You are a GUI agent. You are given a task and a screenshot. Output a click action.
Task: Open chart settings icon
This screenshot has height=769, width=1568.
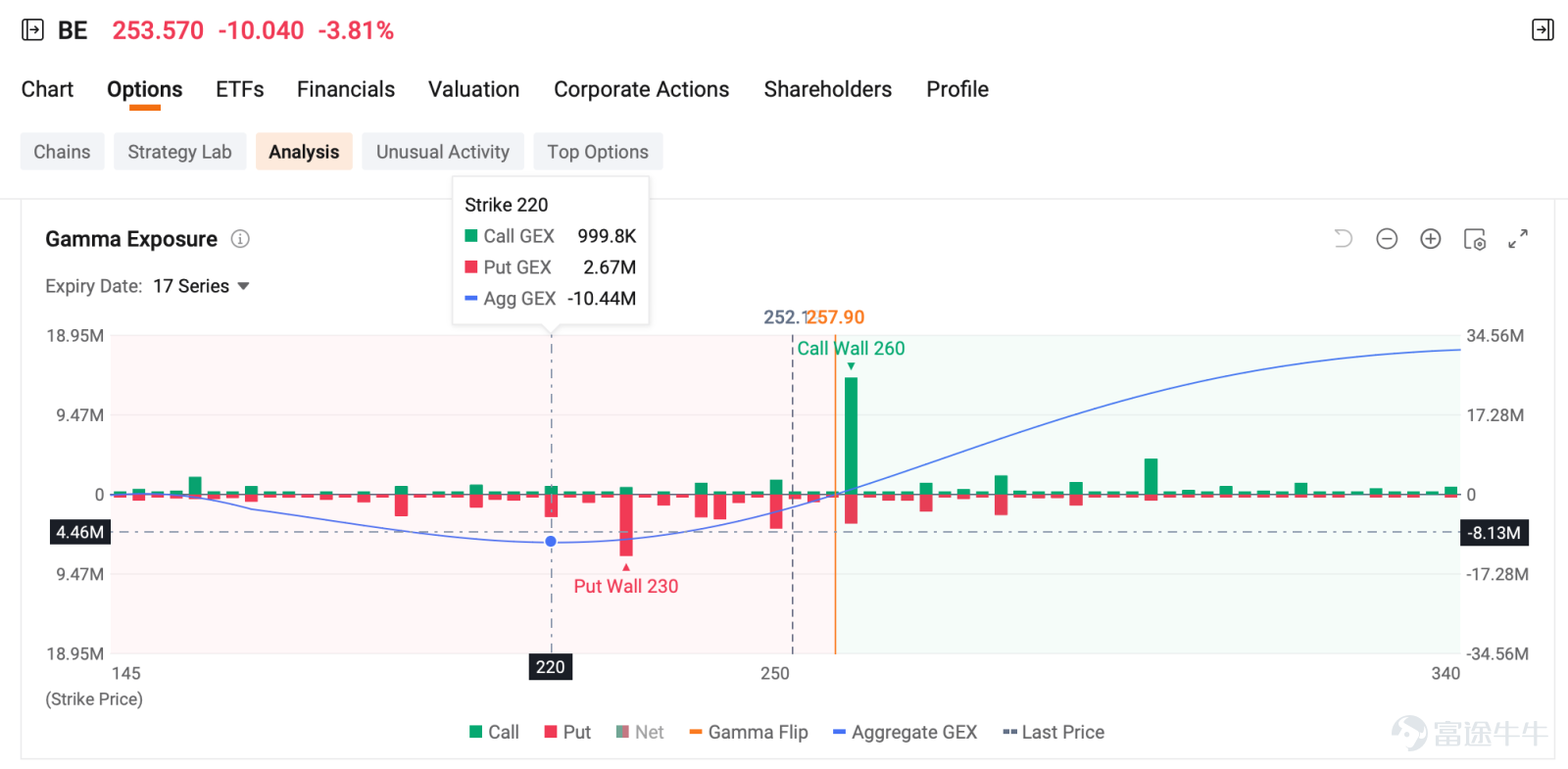click(x=1475, y=239)
